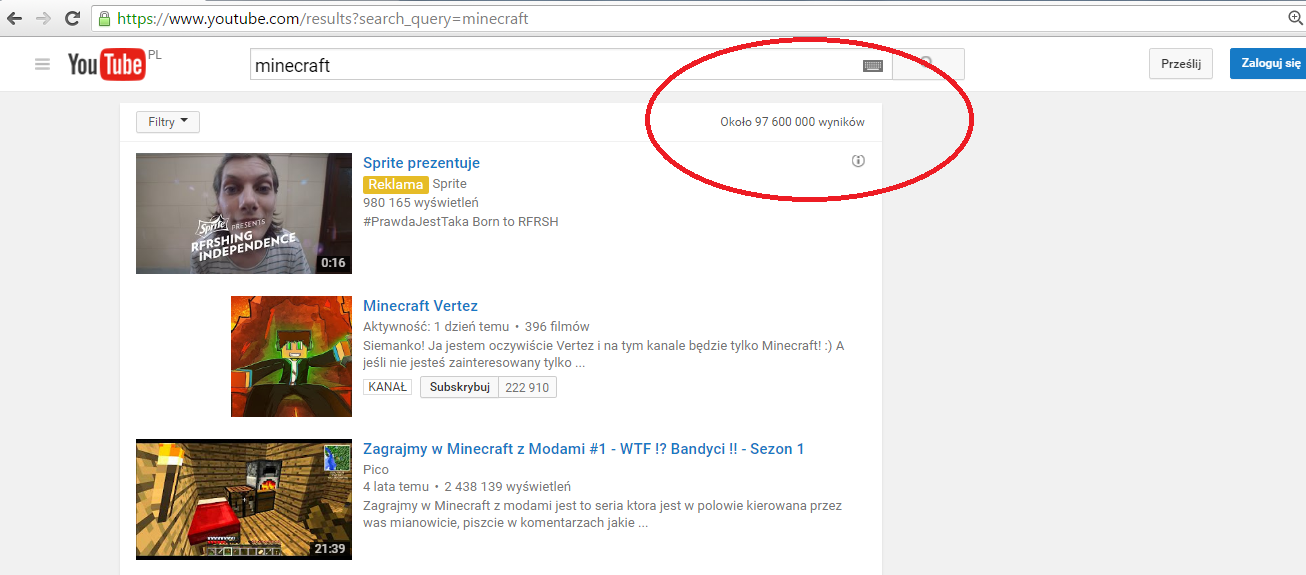Click the KANAŁ channel badge
The image size is (1306, 575).
pos(389,387)
